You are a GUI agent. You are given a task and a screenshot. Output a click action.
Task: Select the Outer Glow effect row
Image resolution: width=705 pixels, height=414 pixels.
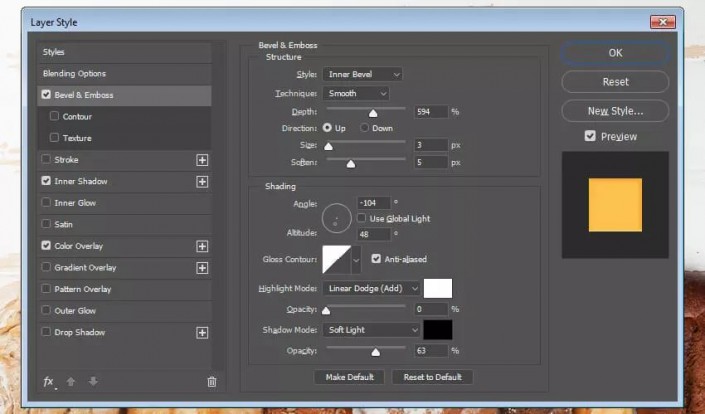[125, 311]
